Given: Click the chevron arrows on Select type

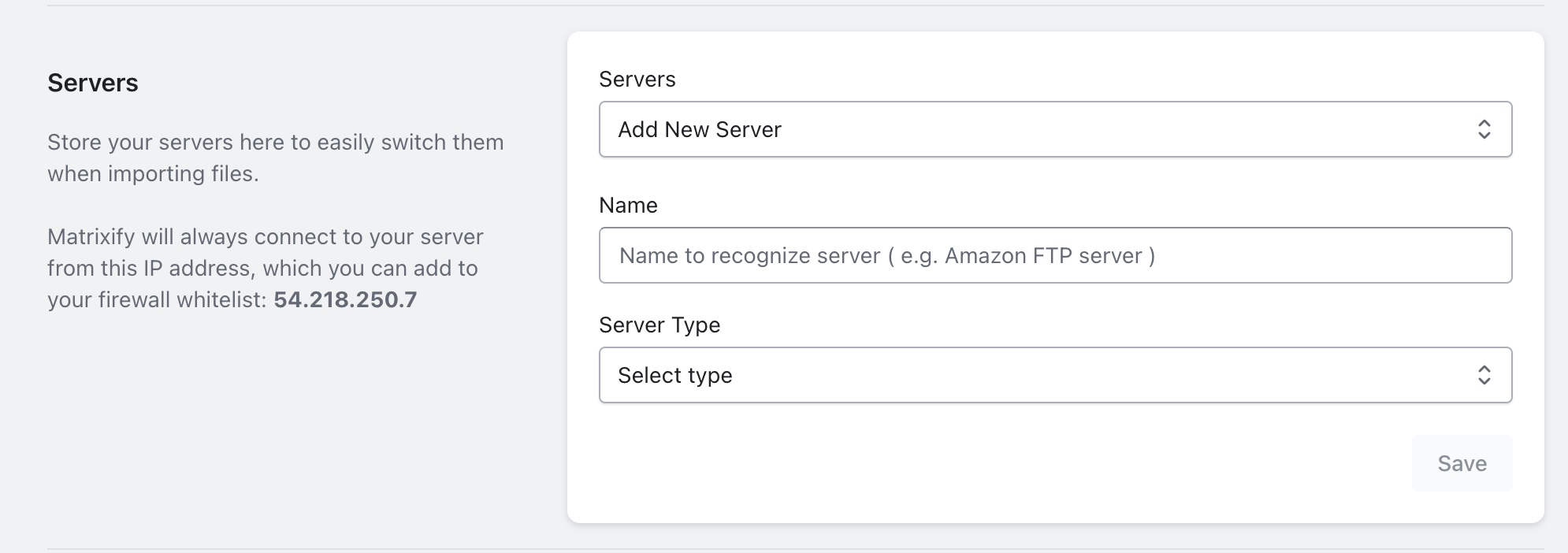Looking at the screenshot, I should pos(1484,375).
